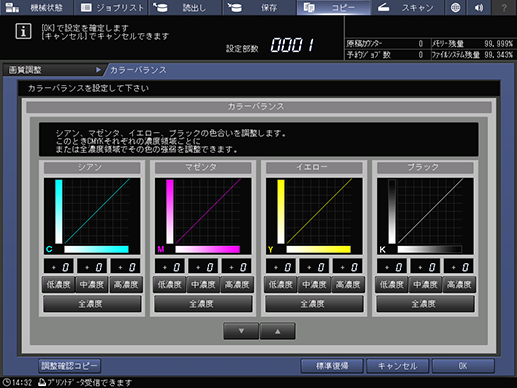517x388 pixels.
Task: Select マゼンタ 全濃度 button
Action: (203, 304)
